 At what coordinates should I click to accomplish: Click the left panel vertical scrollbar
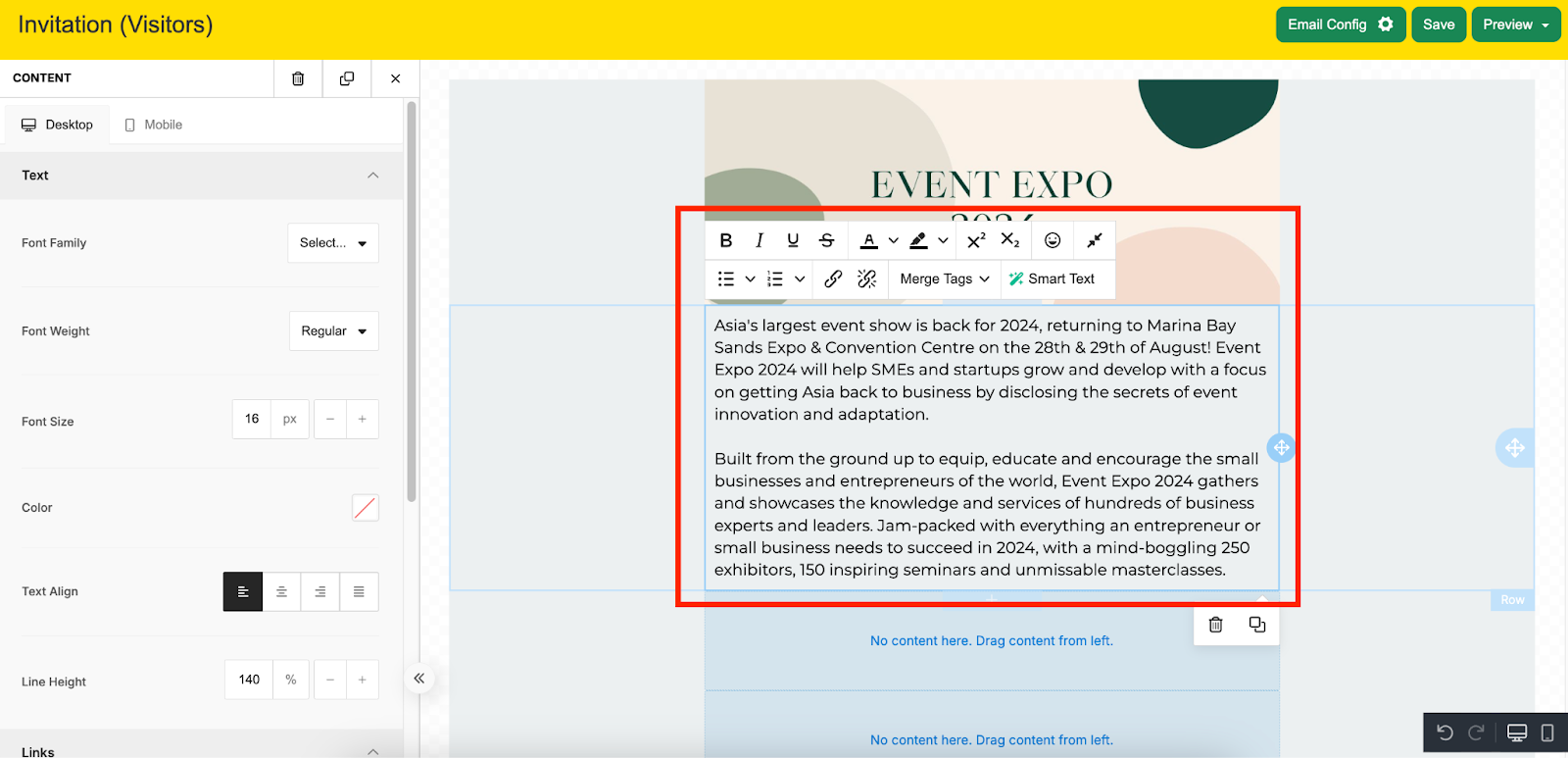pyautogui.click(x=412, y=302)
